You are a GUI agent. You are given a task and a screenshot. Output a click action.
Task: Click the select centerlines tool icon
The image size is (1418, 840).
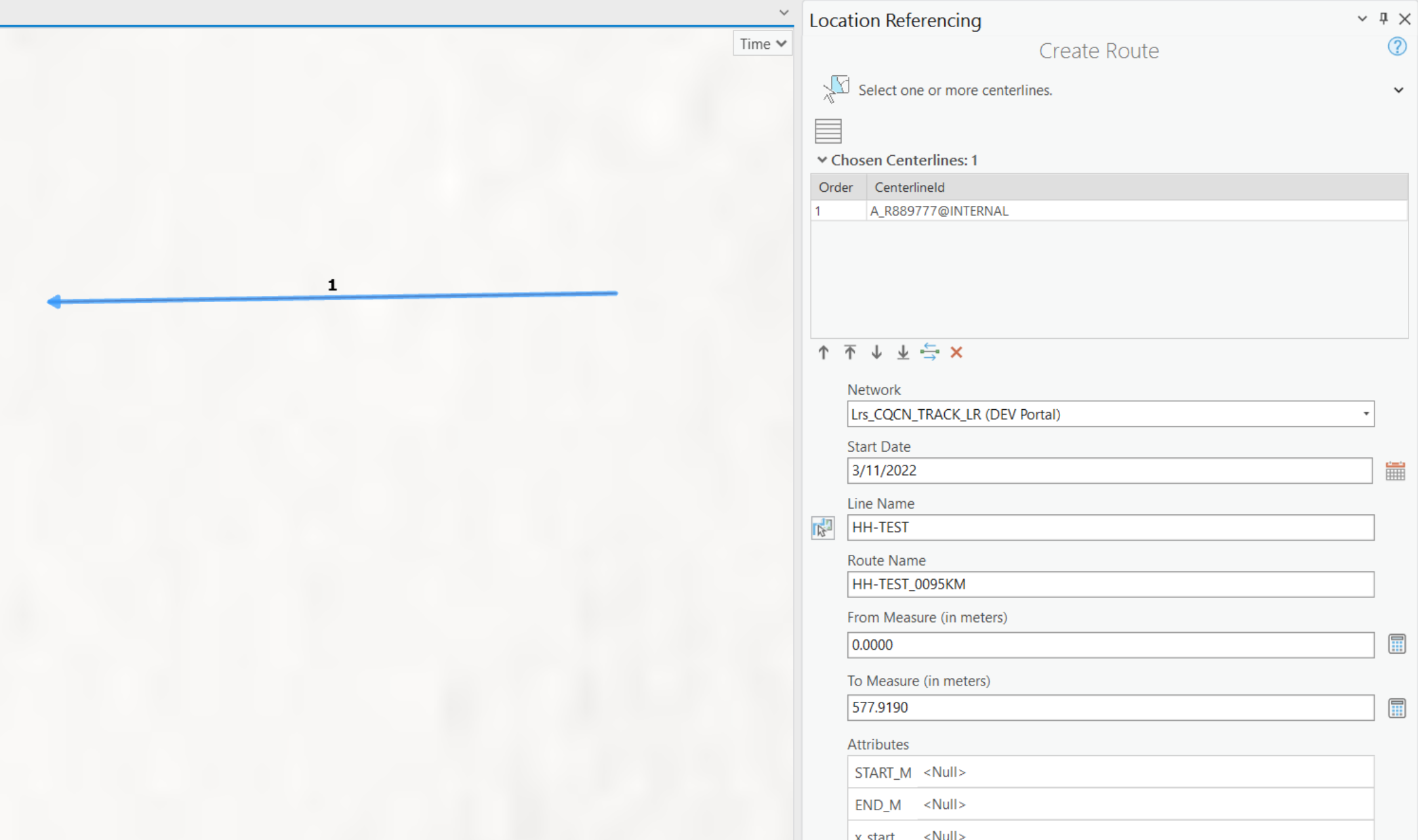click(836, 89)
